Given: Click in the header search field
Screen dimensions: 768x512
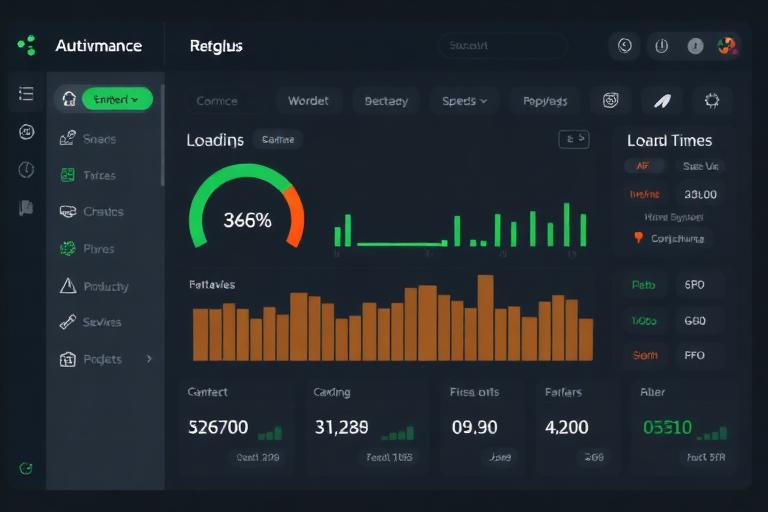Looking at the screenshot, I should pos(503,46).
